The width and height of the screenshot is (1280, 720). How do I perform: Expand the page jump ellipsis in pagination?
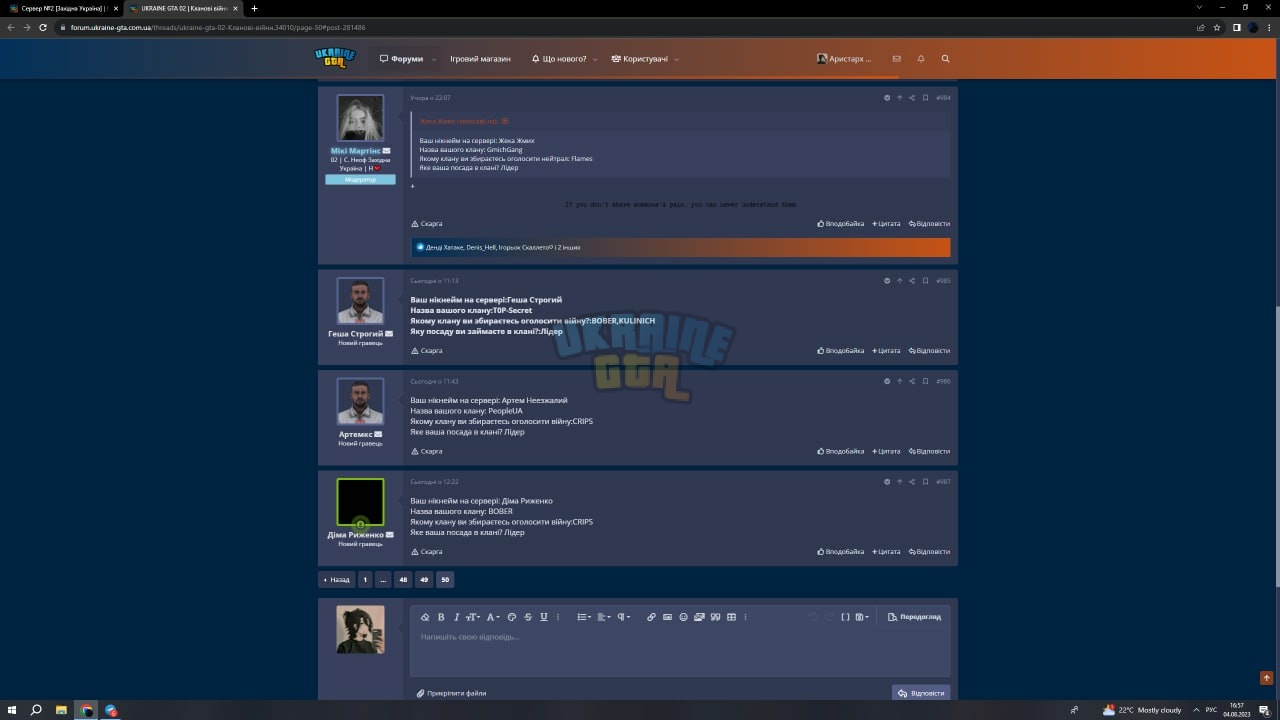384,579
